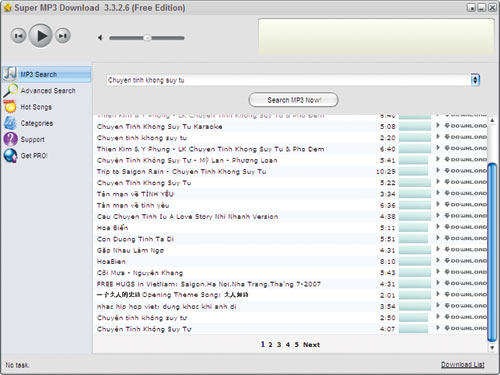Preview Trip to Saigon Rain track
The width and height of the screenshot is (500, 375).
438,170
